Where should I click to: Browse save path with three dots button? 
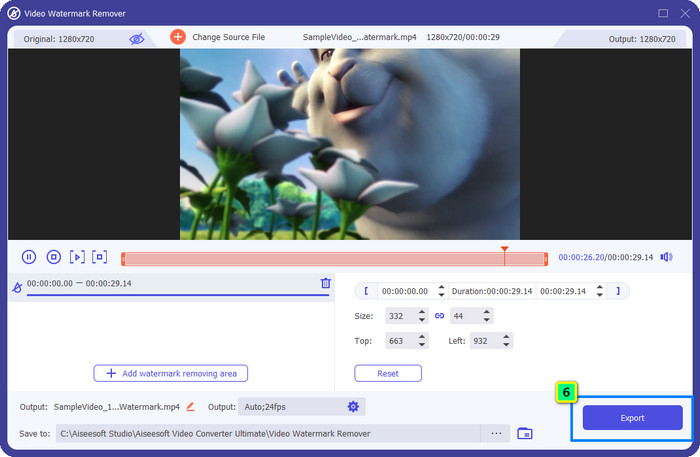point(496,433)
